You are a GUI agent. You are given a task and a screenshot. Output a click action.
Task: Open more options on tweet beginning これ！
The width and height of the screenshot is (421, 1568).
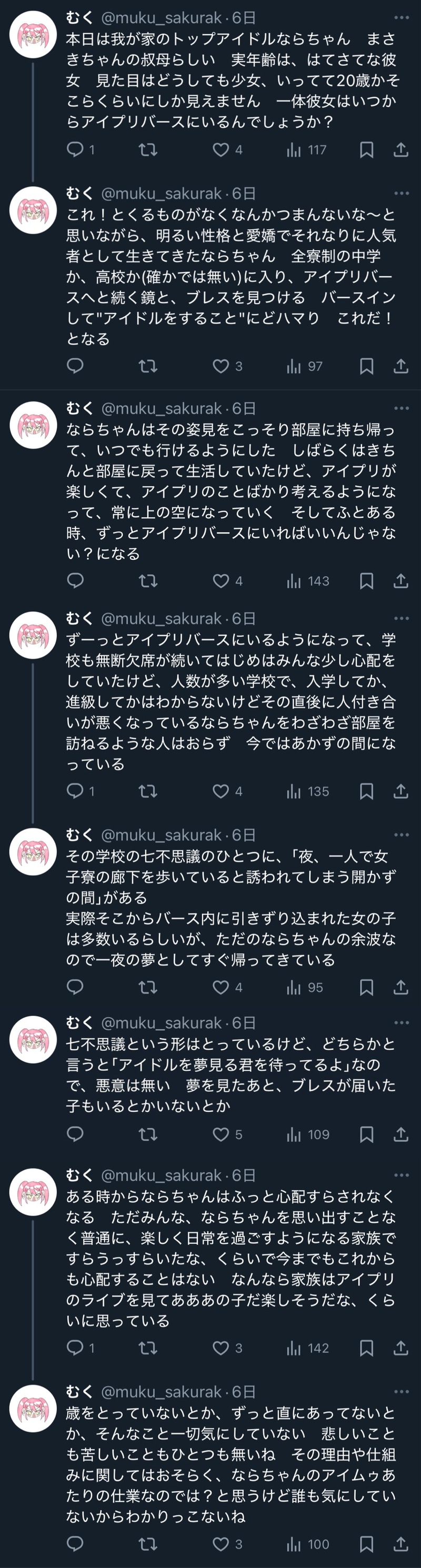(402, 194)
